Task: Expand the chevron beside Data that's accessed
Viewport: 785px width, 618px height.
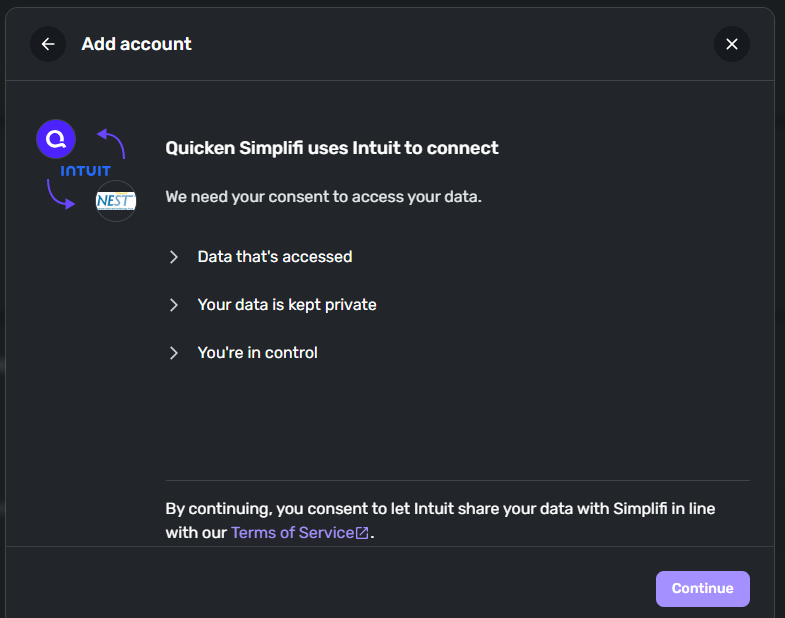Action: 174,257
